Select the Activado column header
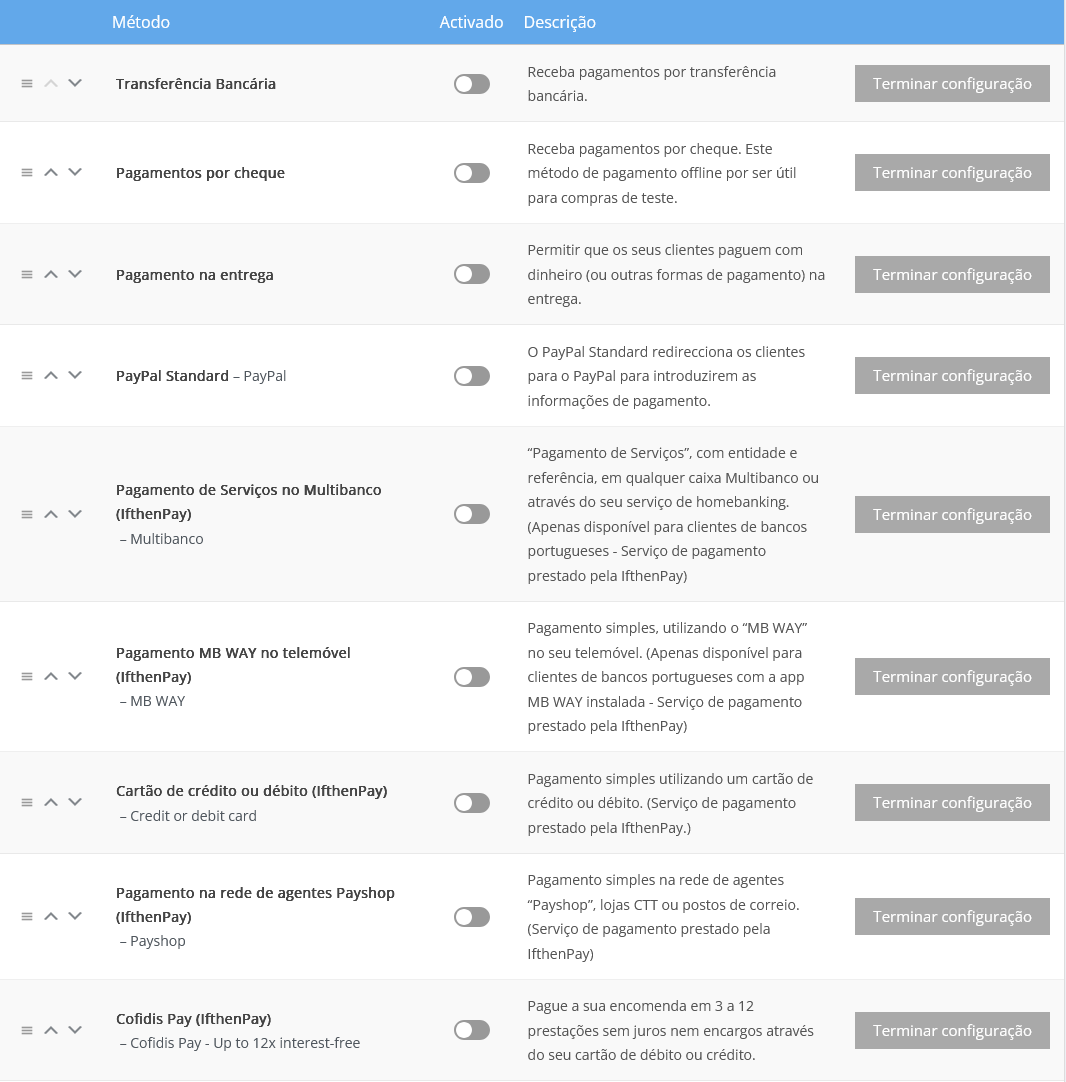This screenshot has width=1066, height=1082. click(x=471, y=21)
